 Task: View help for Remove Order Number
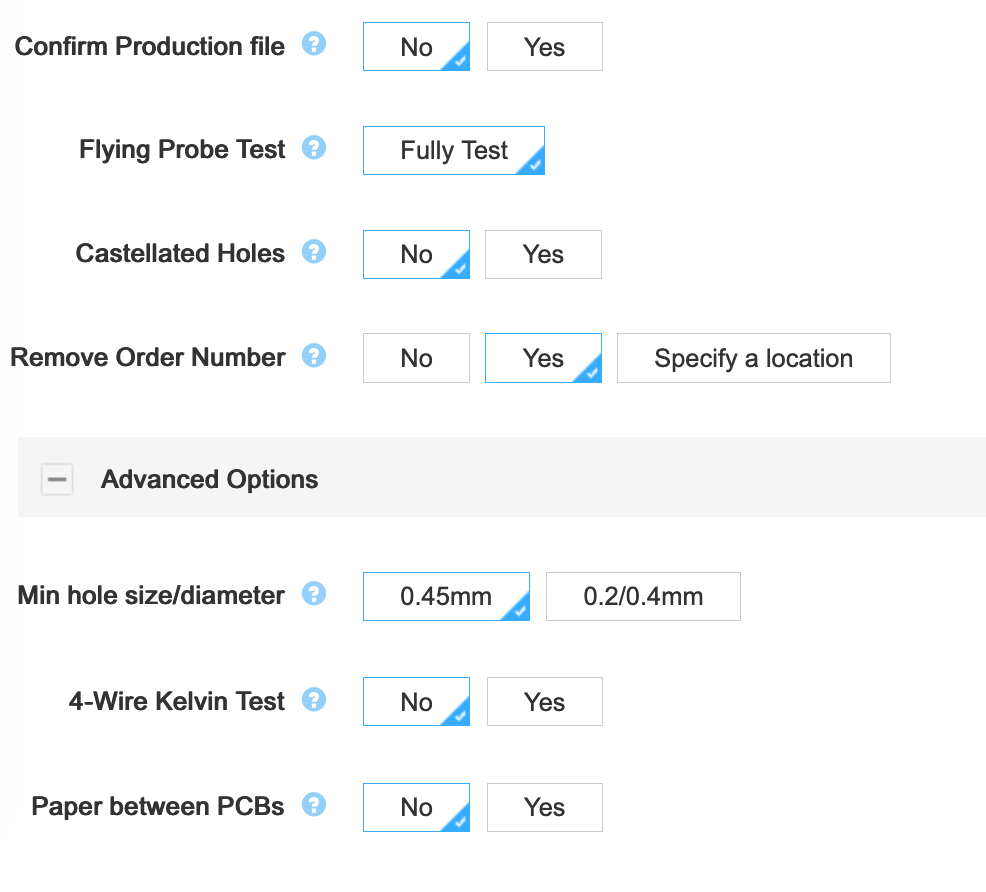click(x=314, y=355)
